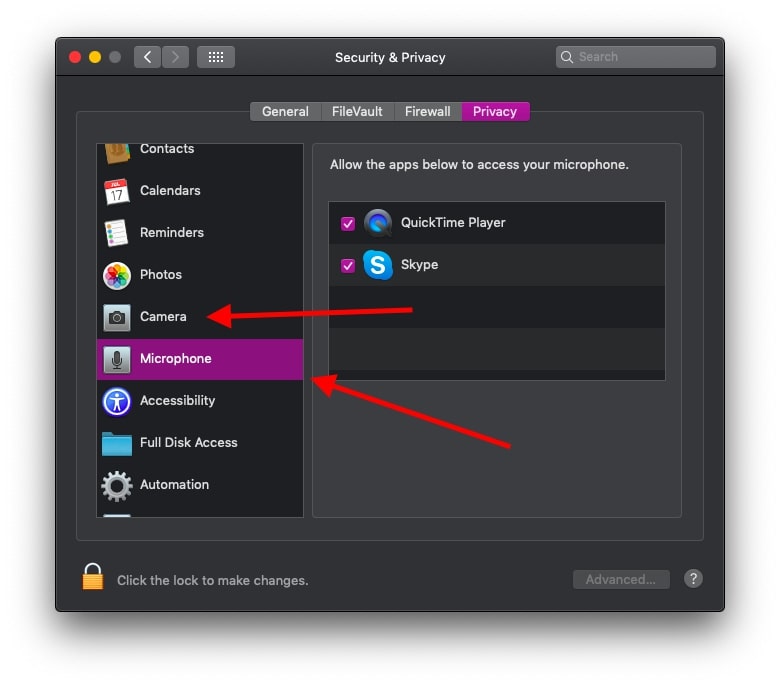Click the Full Disk Access folder icon
This screenshot has height=685, width=780.
point(116,443)
